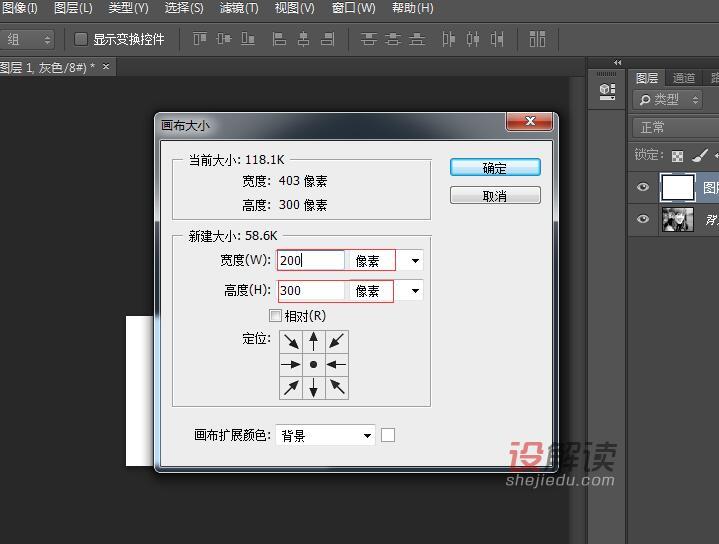
Task: Open layer filter 类型 dropdown
Action: (668, 100)
